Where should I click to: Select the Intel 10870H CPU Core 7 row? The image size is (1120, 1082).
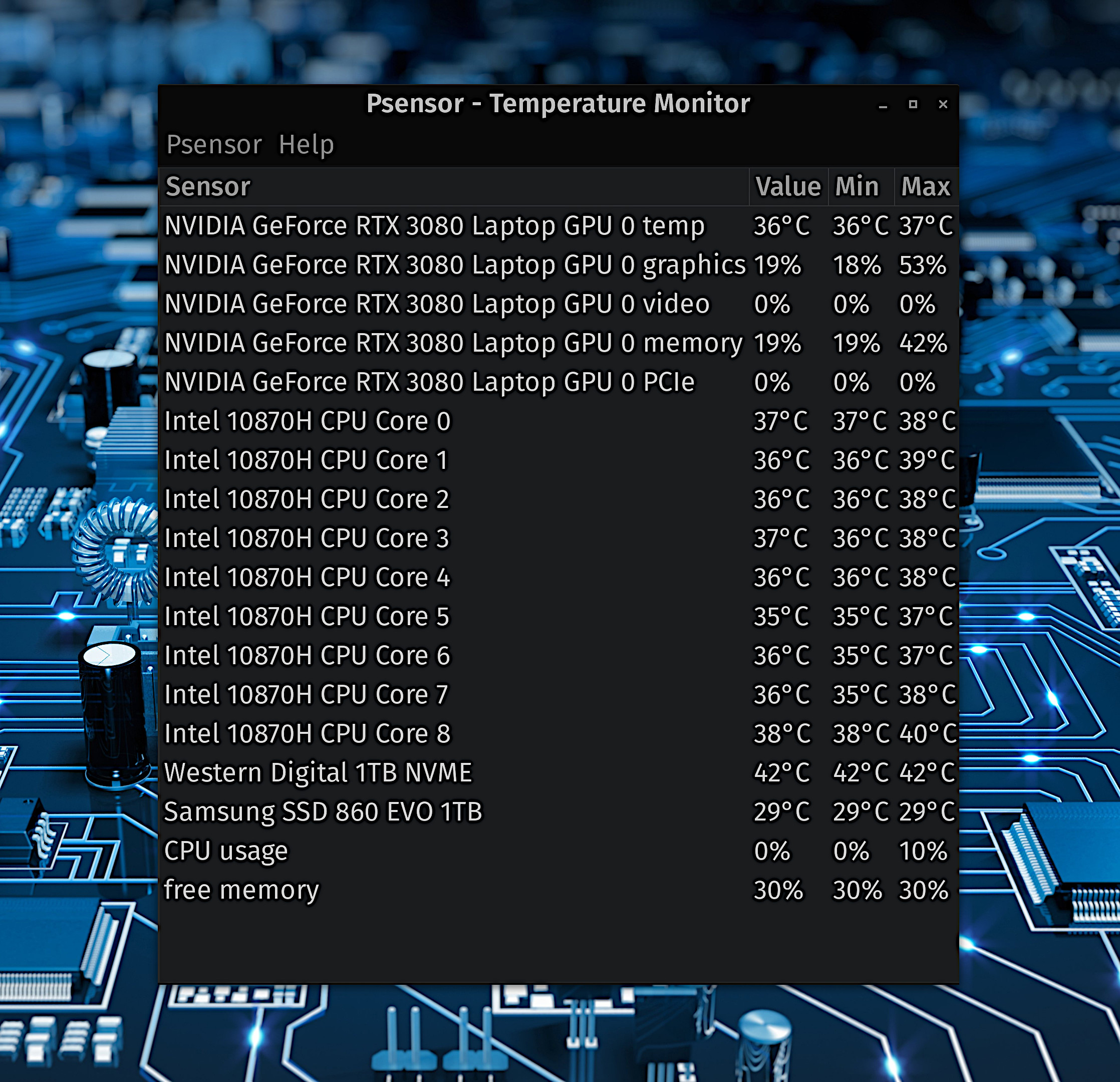pyautogui.click(x=558, y=694)
